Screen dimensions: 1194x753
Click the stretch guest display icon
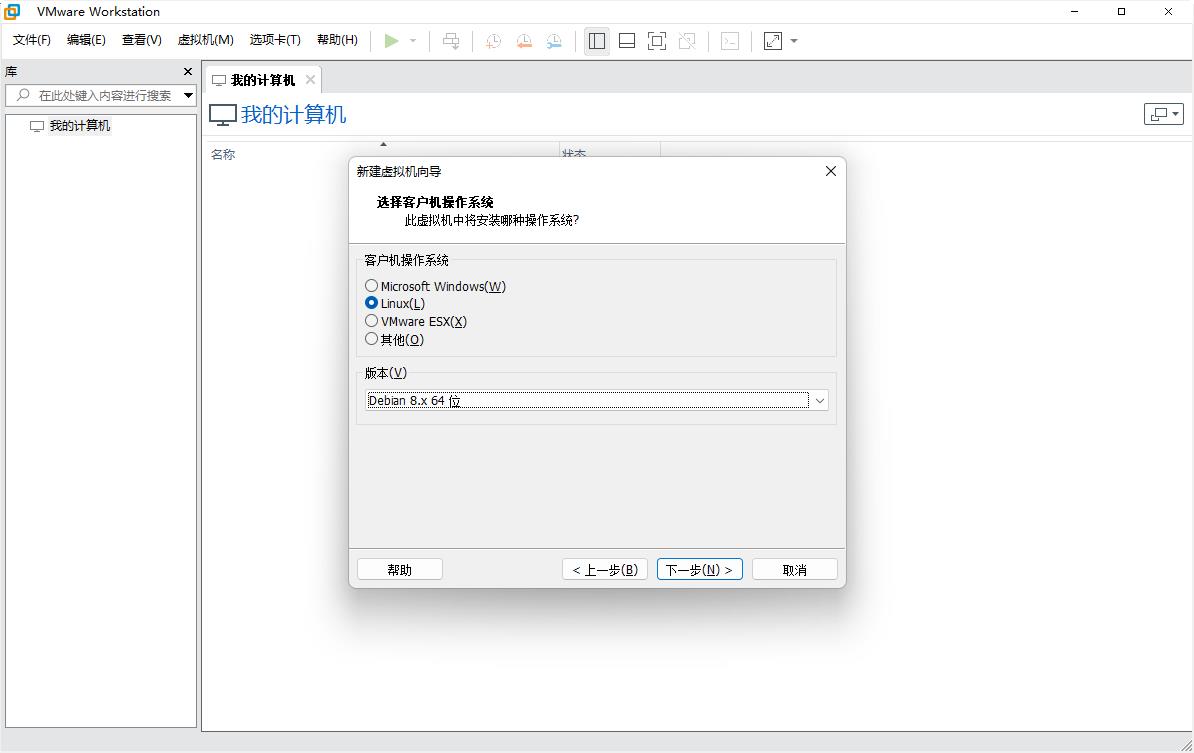[773, 41]
